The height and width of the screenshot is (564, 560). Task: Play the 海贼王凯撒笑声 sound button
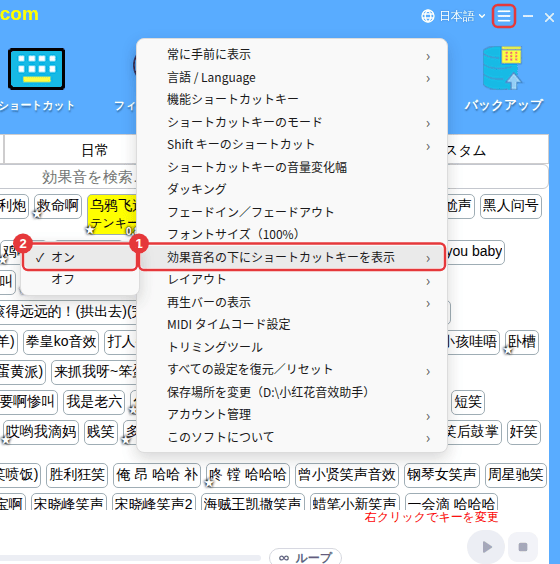click(253, 503)
